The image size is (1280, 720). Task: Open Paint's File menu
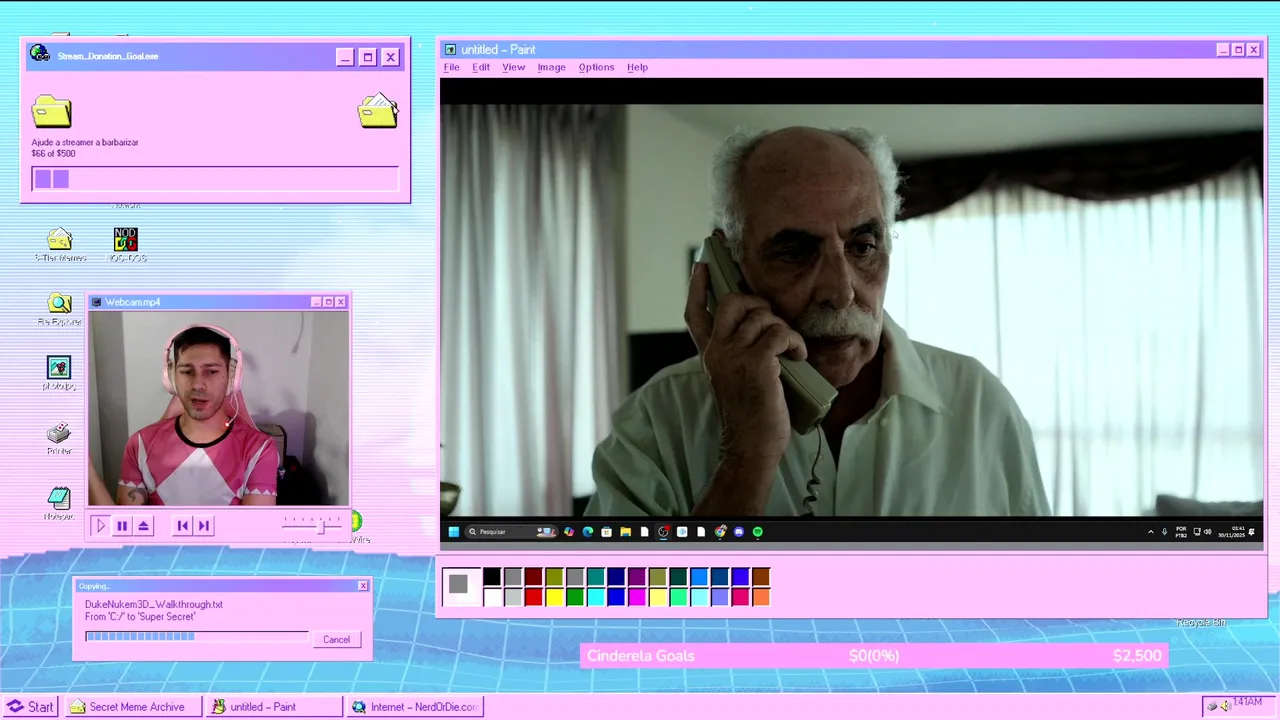point(452,67)
